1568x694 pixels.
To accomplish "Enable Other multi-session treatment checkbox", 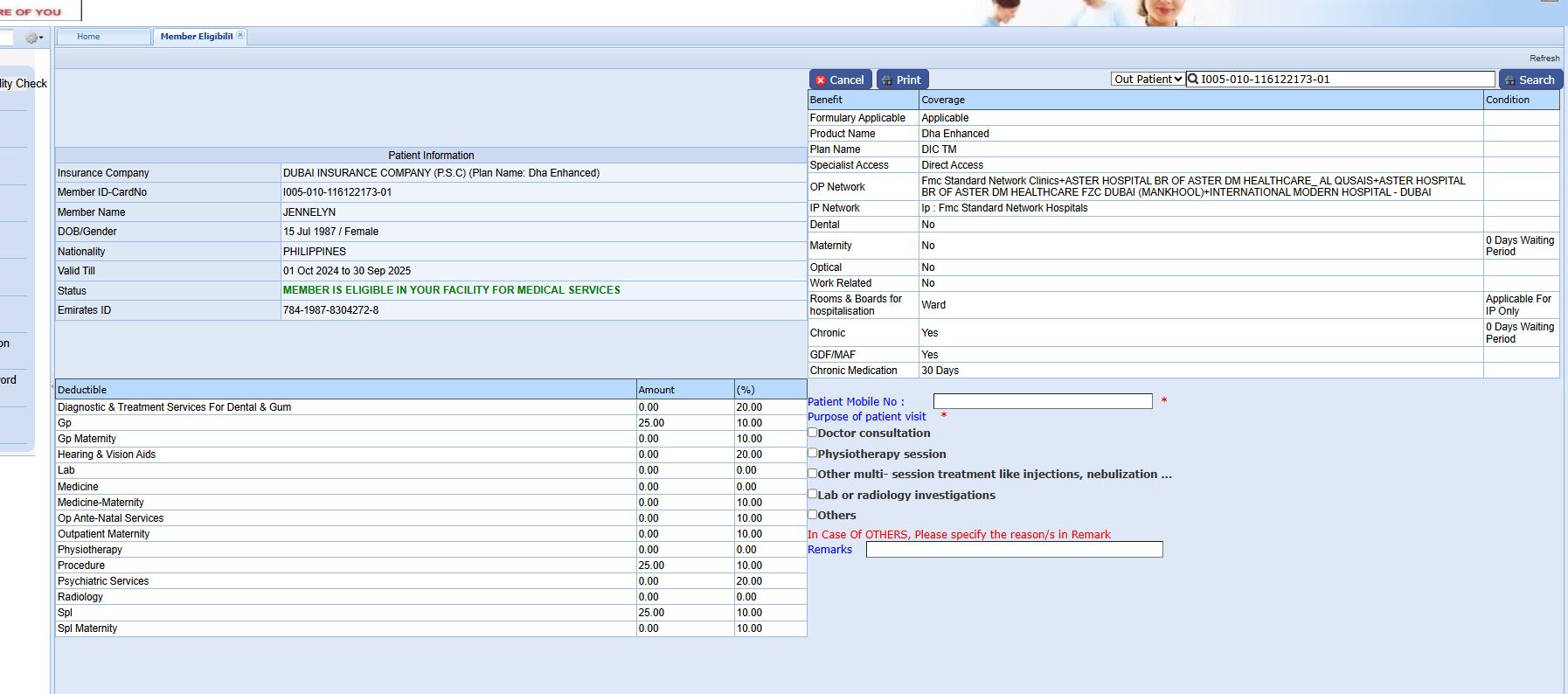I will pyautogui.click(x=813, y=474).
